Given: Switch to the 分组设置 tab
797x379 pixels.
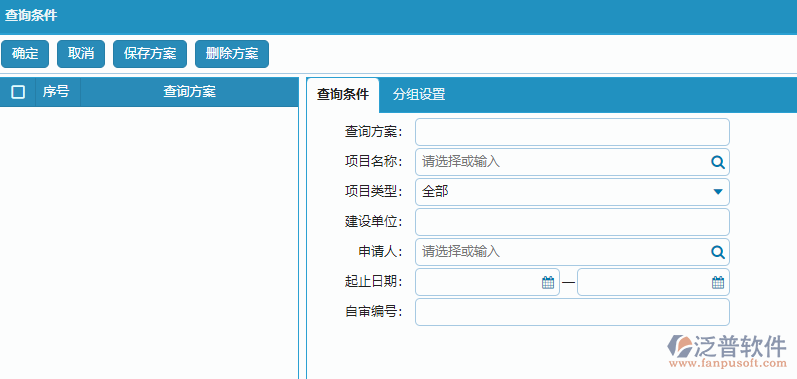Looking at the screenshot, I should 419,94.
